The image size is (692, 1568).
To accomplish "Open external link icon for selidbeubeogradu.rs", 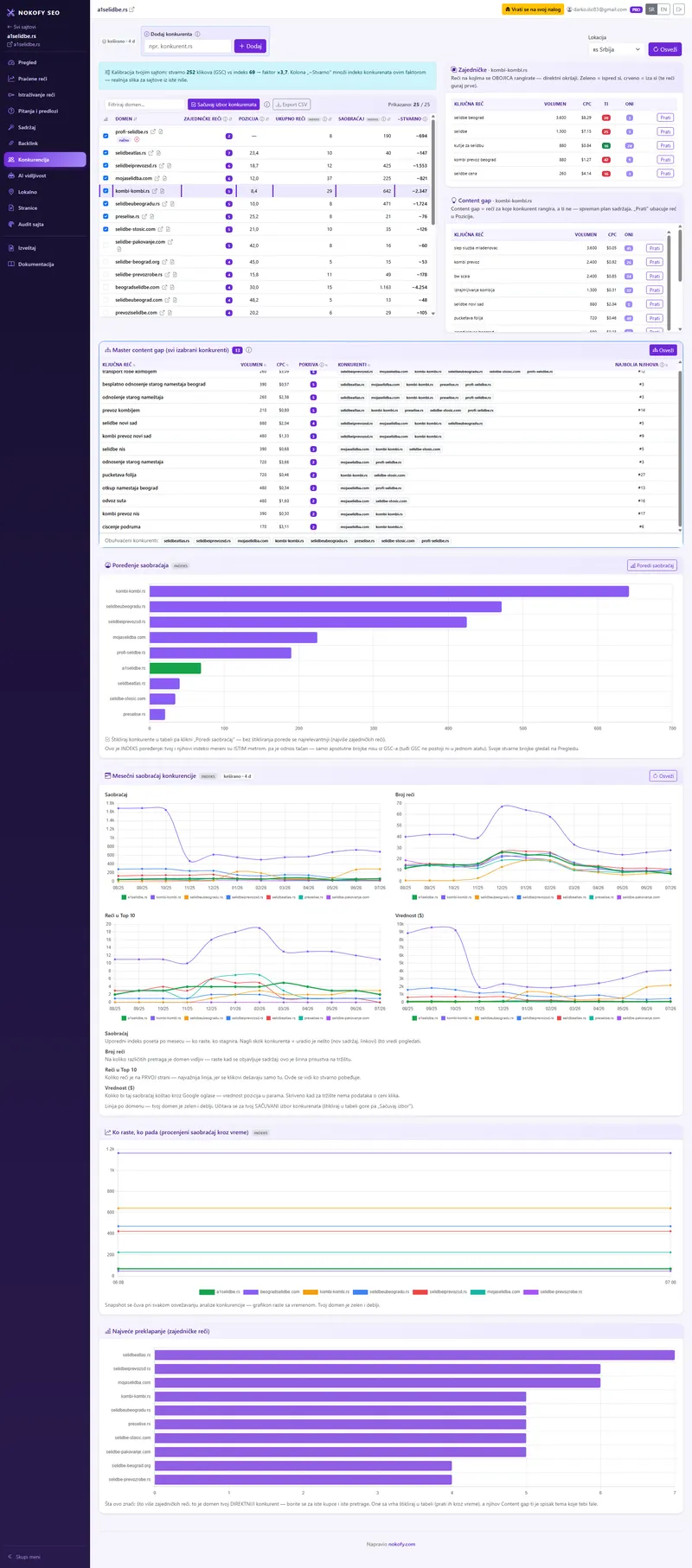I will tap(165, 204).
